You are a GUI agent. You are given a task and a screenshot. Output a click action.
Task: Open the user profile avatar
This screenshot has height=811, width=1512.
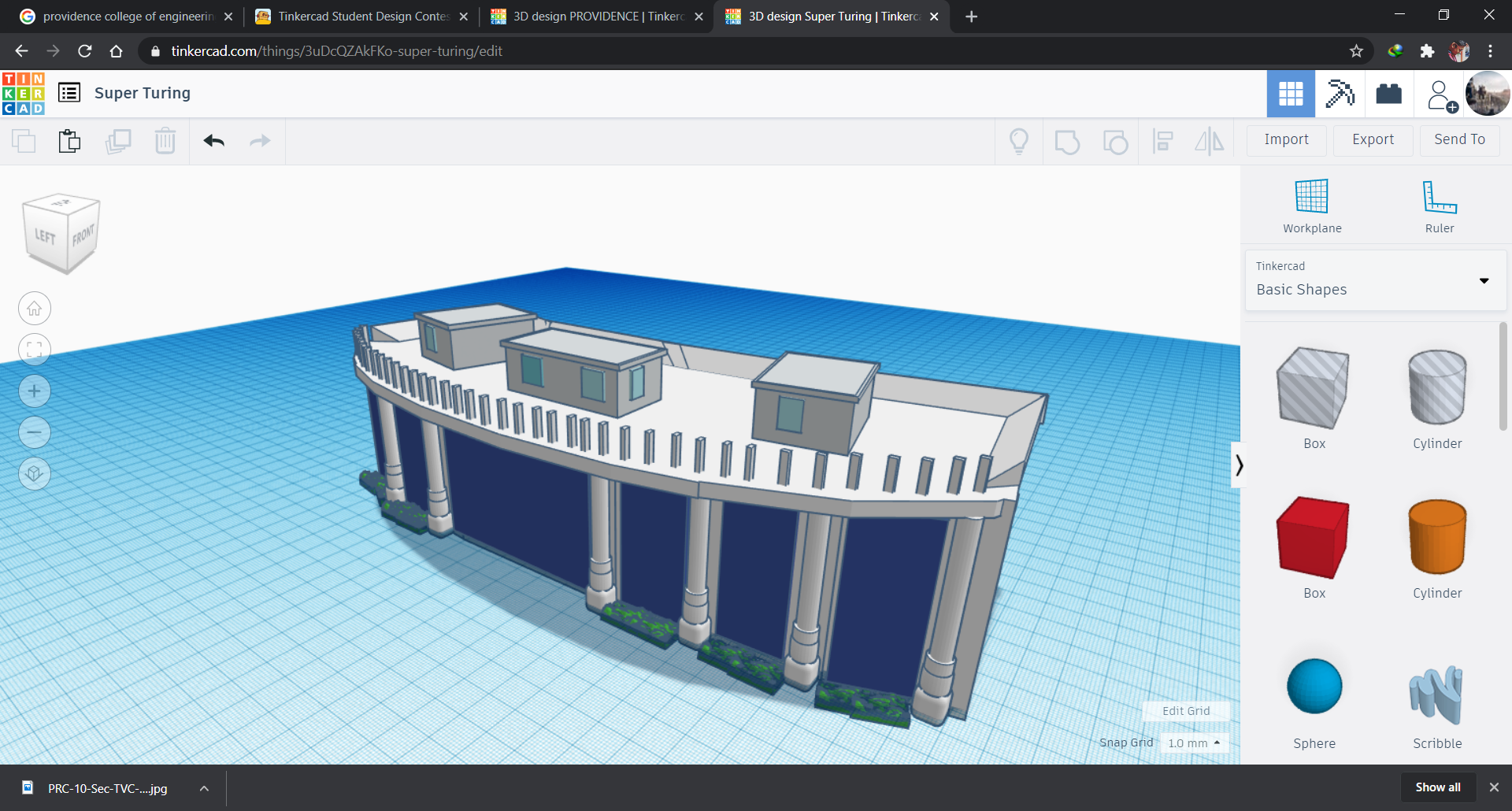coord(1488,94)
